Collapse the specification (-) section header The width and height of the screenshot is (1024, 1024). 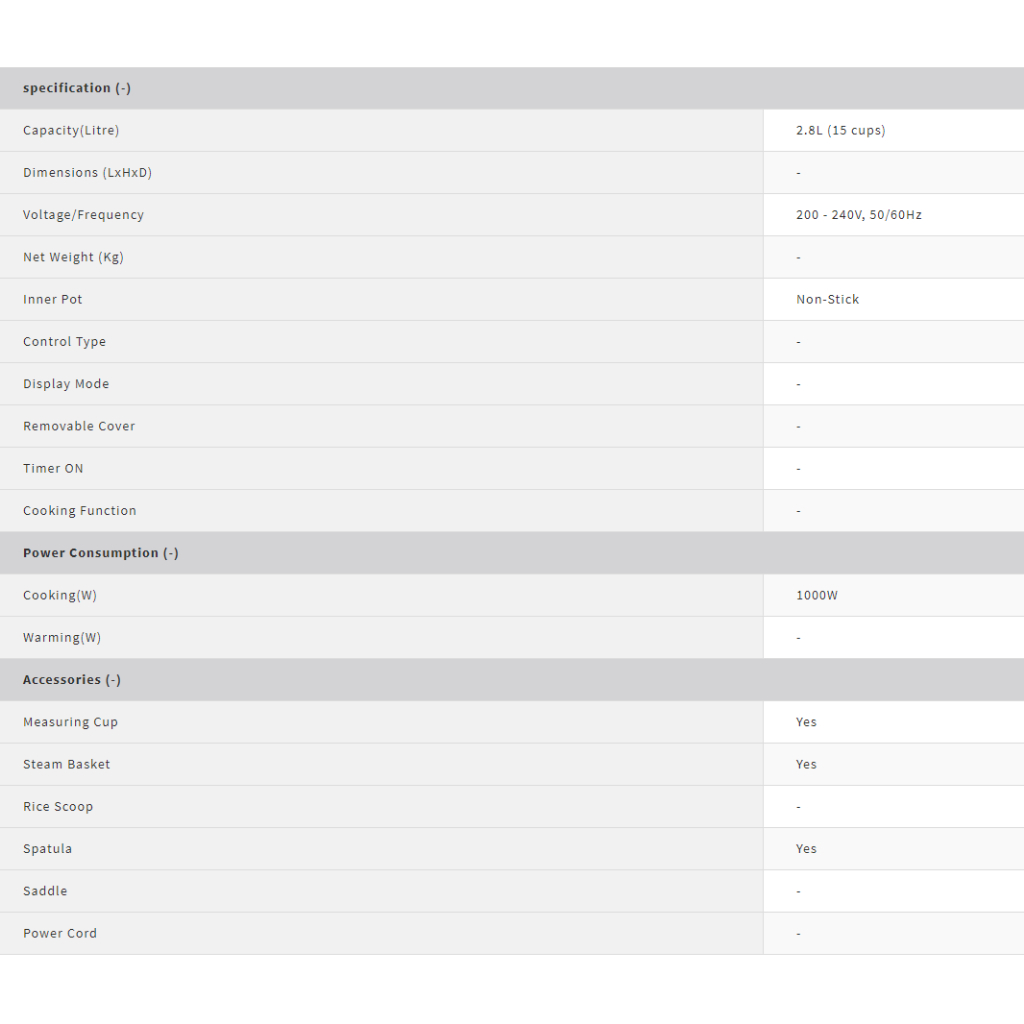[x=77, y=88]
